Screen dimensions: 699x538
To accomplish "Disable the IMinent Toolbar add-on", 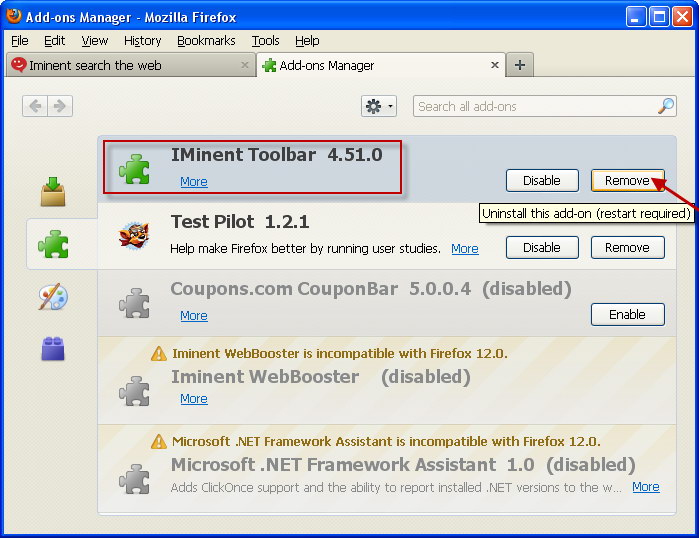I will 542,181.
